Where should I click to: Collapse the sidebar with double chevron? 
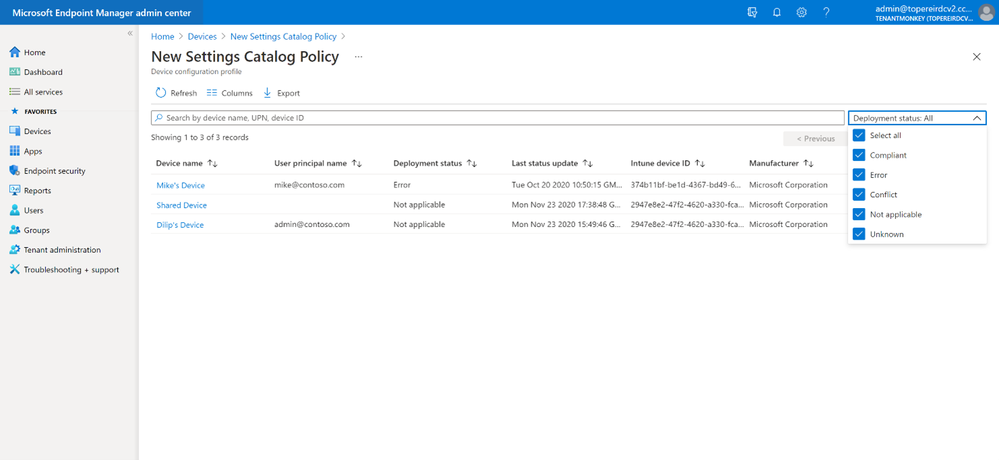pos(130,33)
